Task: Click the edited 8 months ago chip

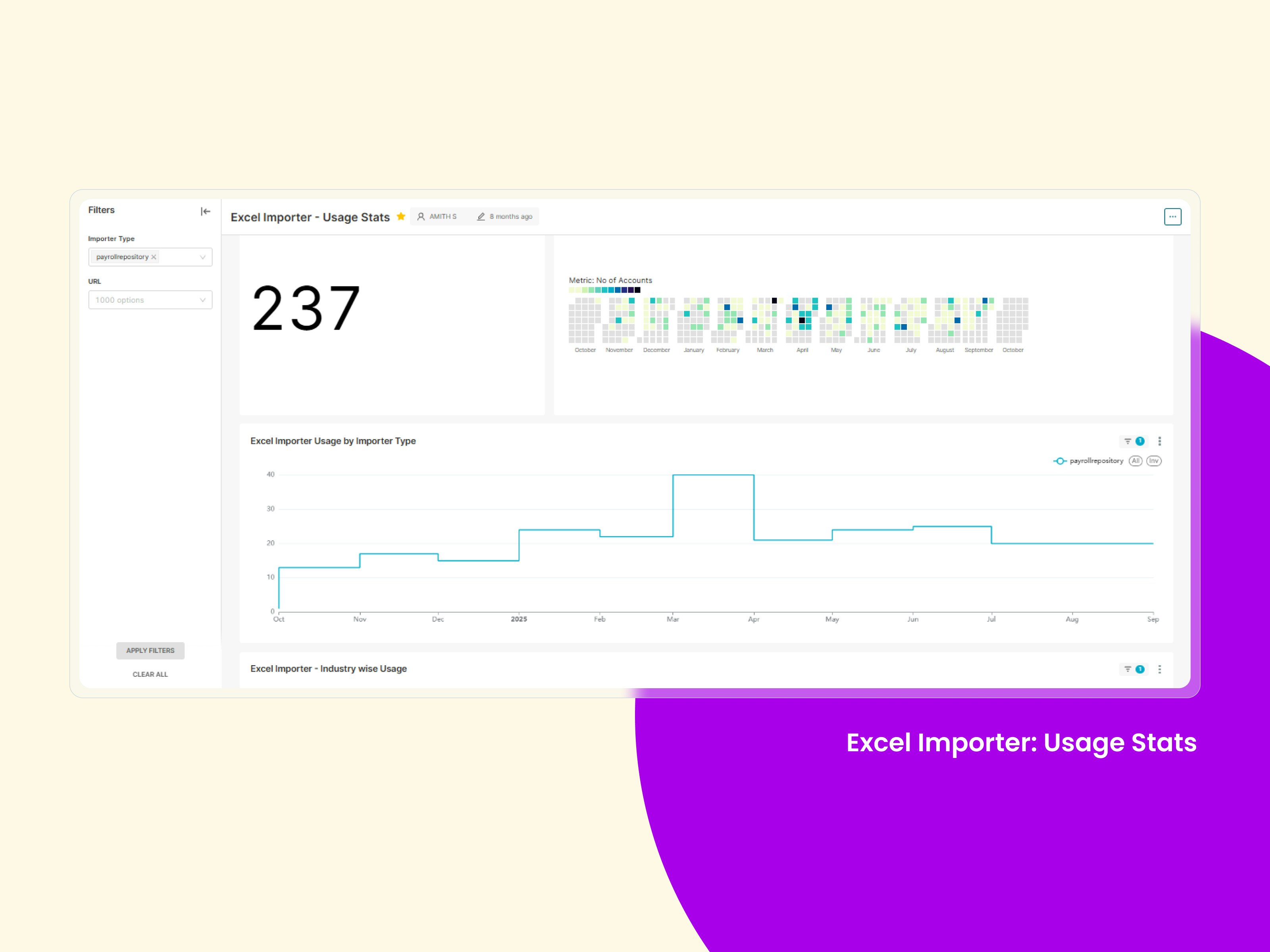Action: [505, 216]
